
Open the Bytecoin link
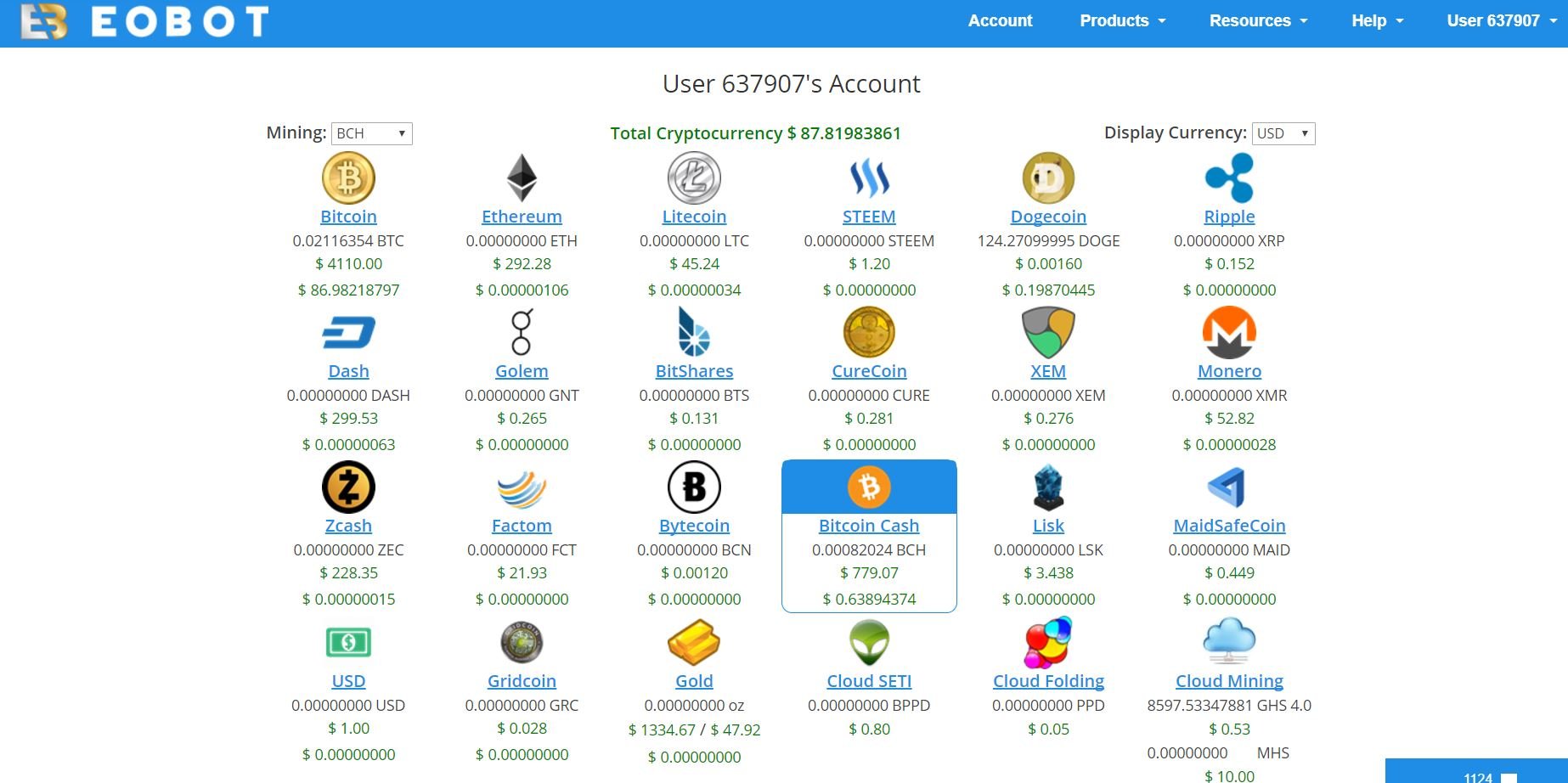pos(694,526)
